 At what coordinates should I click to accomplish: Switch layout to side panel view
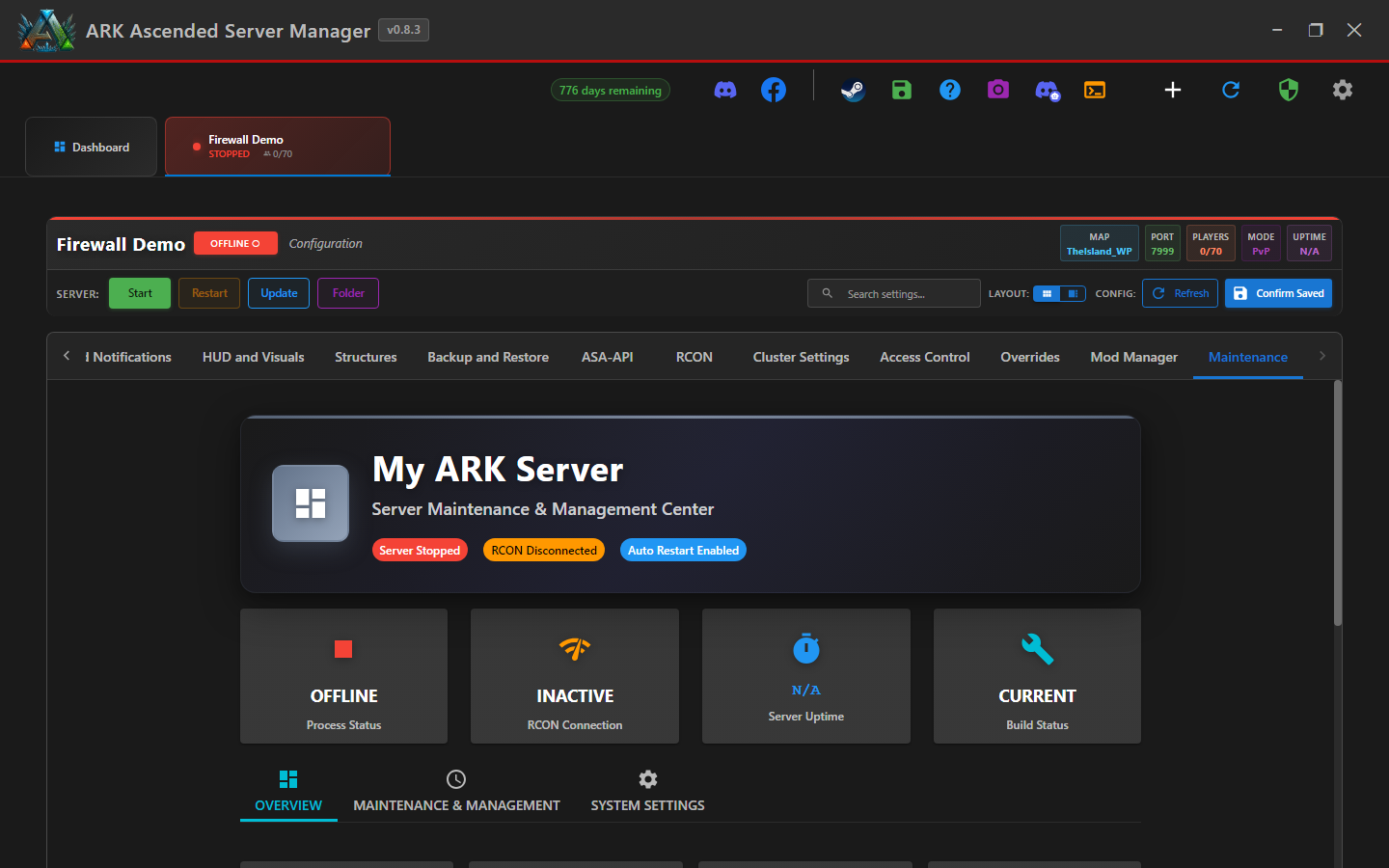point(1073,293)
